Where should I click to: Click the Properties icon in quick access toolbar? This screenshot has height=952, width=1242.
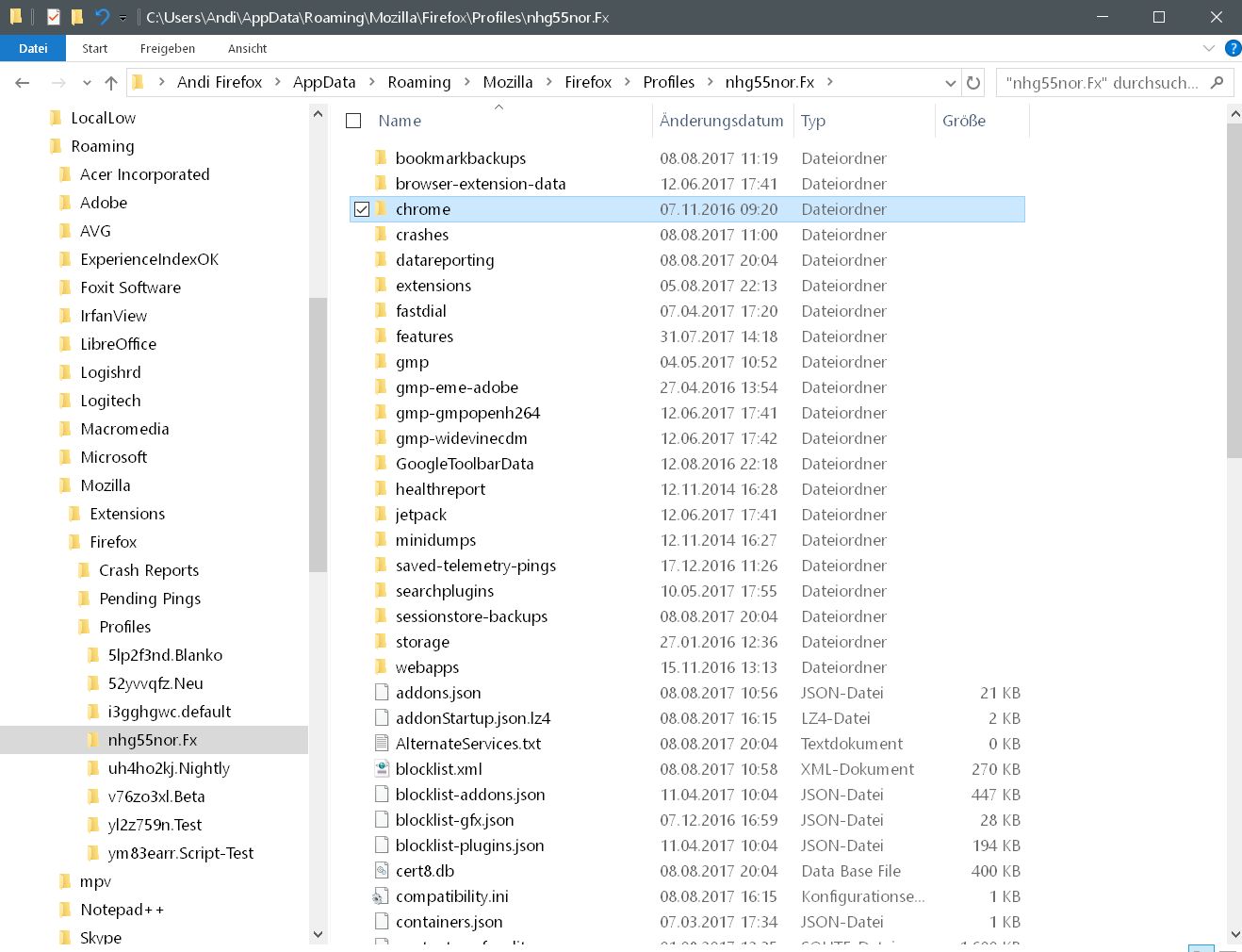click(54, 17)
